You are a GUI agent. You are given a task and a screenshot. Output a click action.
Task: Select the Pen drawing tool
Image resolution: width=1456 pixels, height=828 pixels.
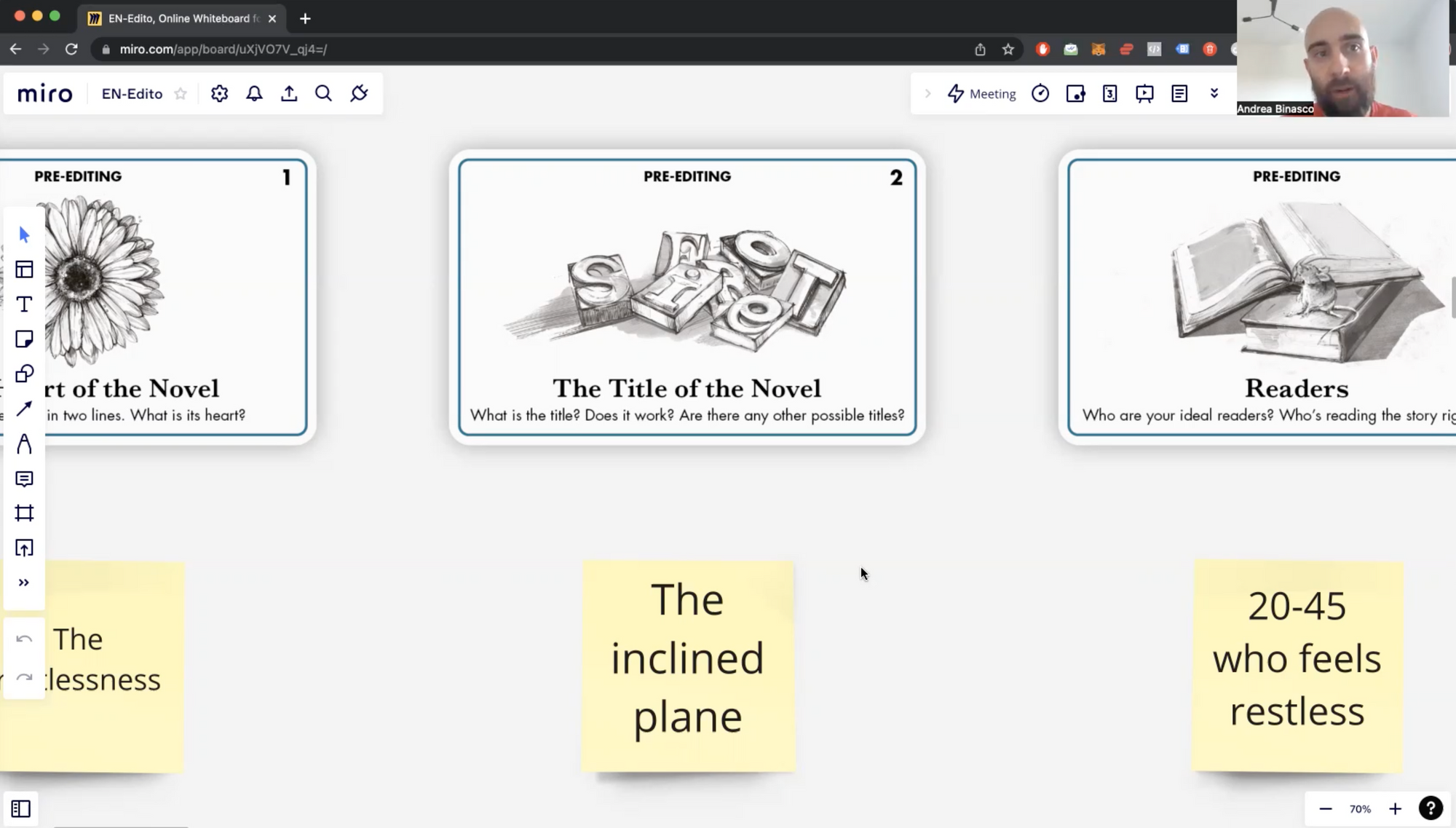[x=24, y=443]
